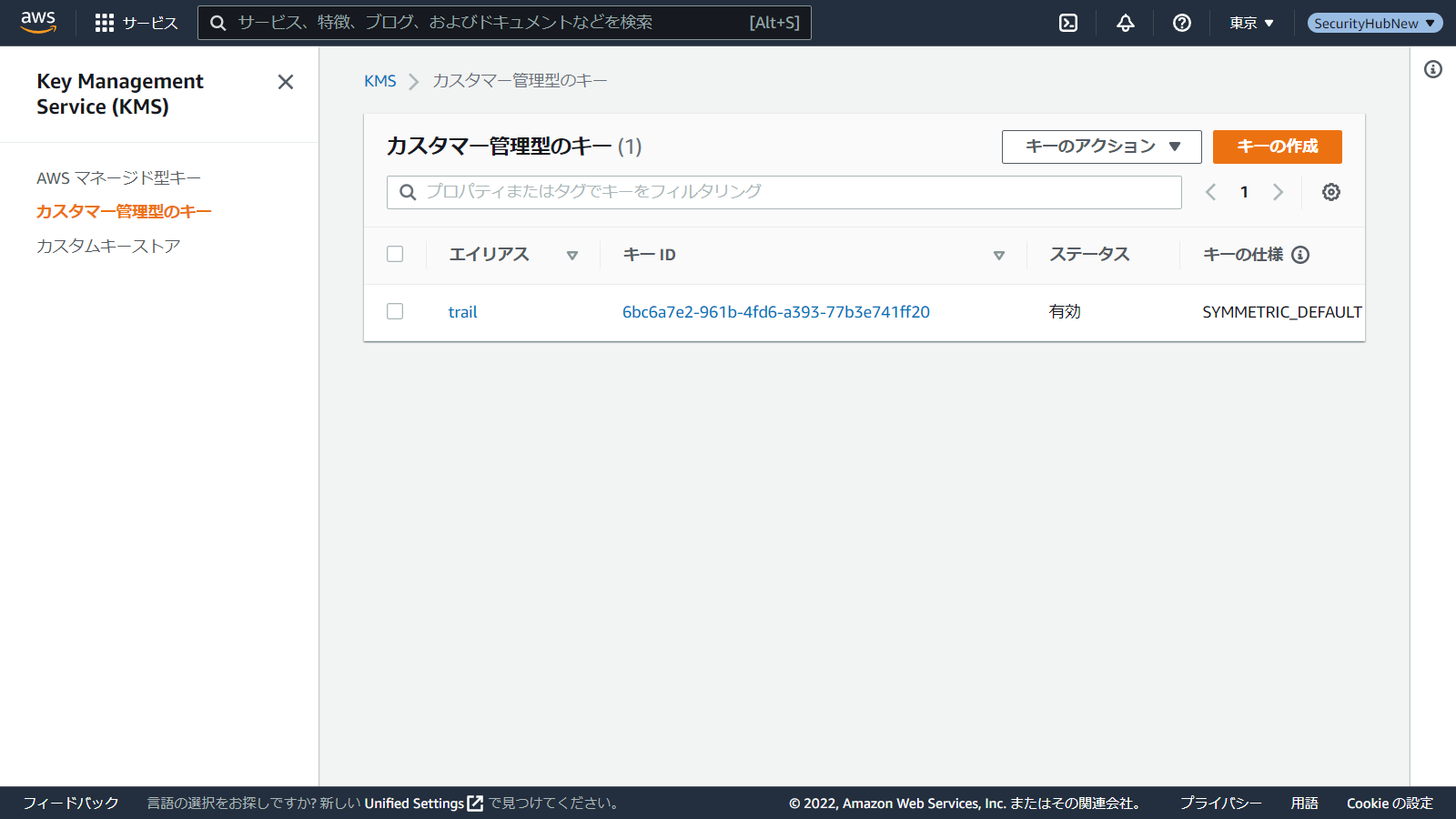Click the info icon beside キーの仕様
This screenshot has width=1456, height=819.
[1300, 255]
